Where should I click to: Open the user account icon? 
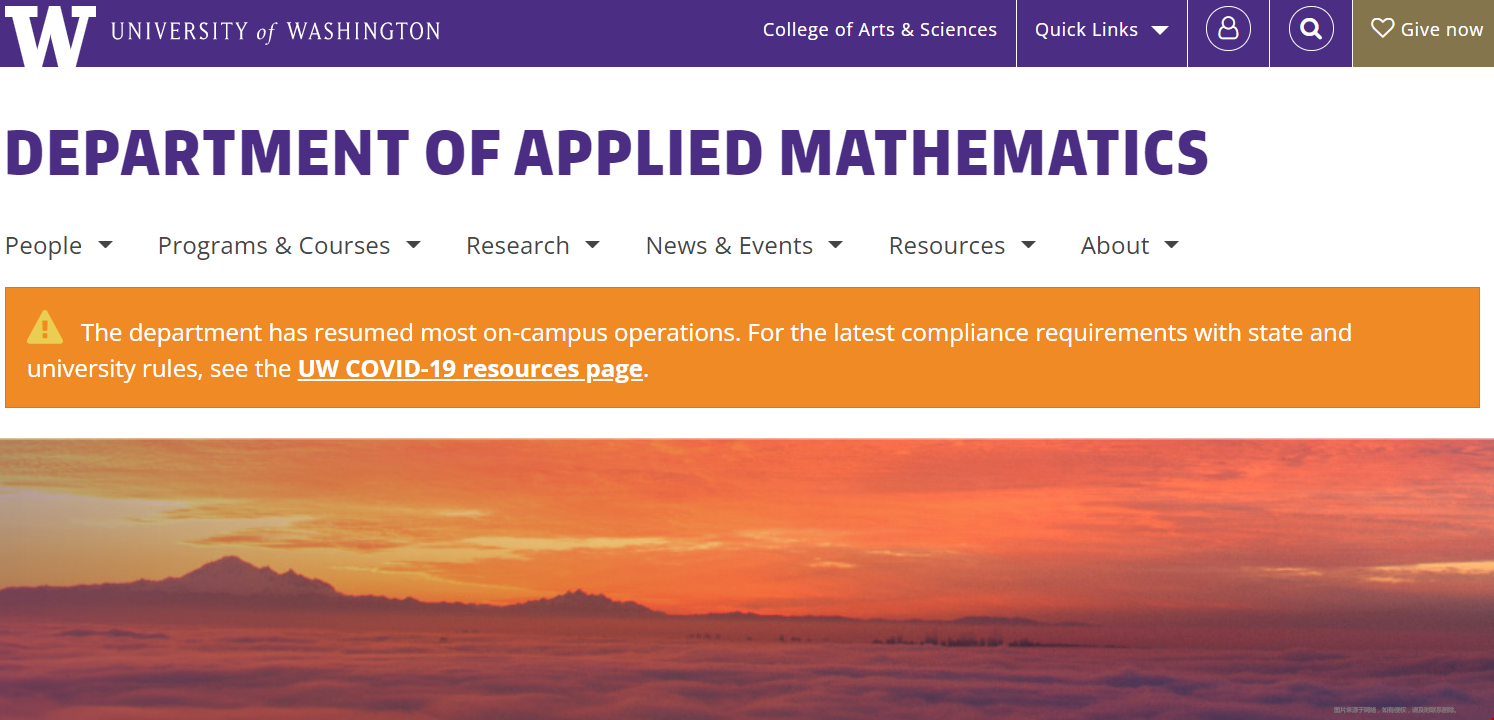1228,29
